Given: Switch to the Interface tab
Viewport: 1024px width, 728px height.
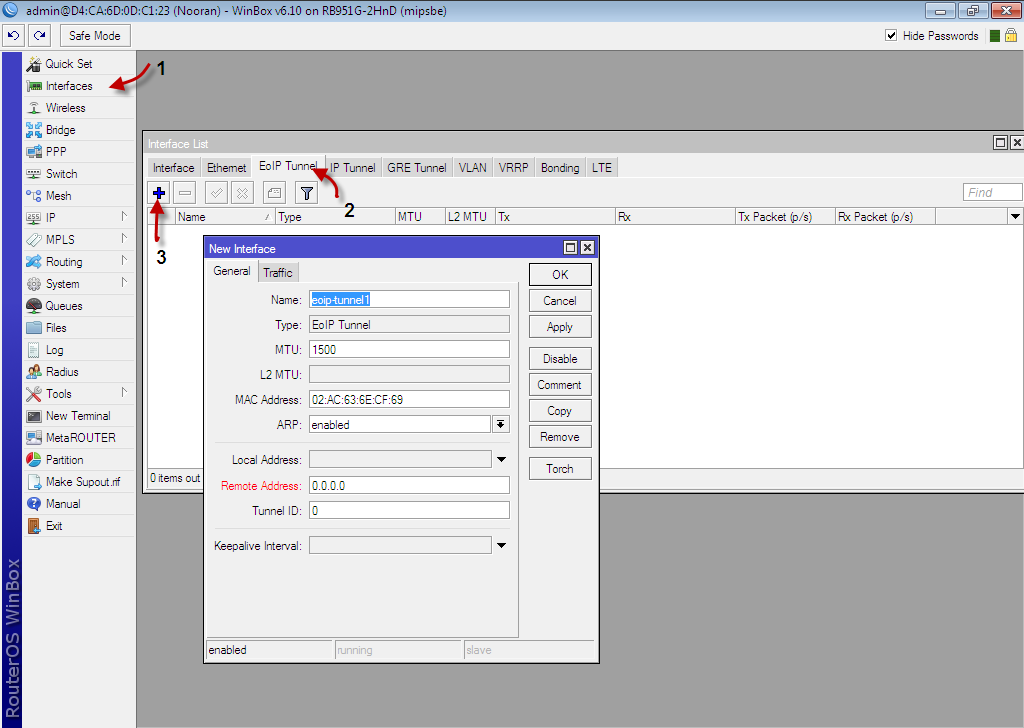Looking at the screenshot, I should pos(174,168).
